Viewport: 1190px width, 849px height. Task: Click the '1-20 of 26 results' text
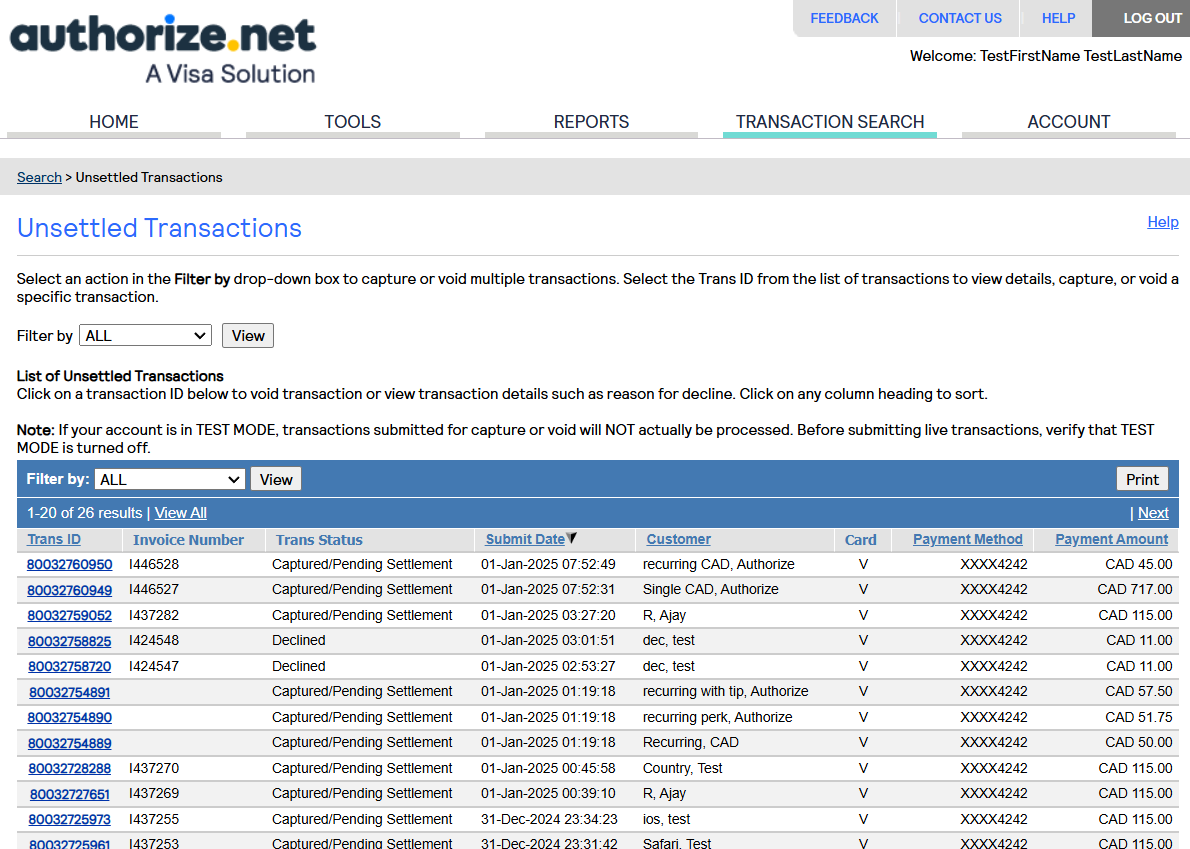point(84,513)
